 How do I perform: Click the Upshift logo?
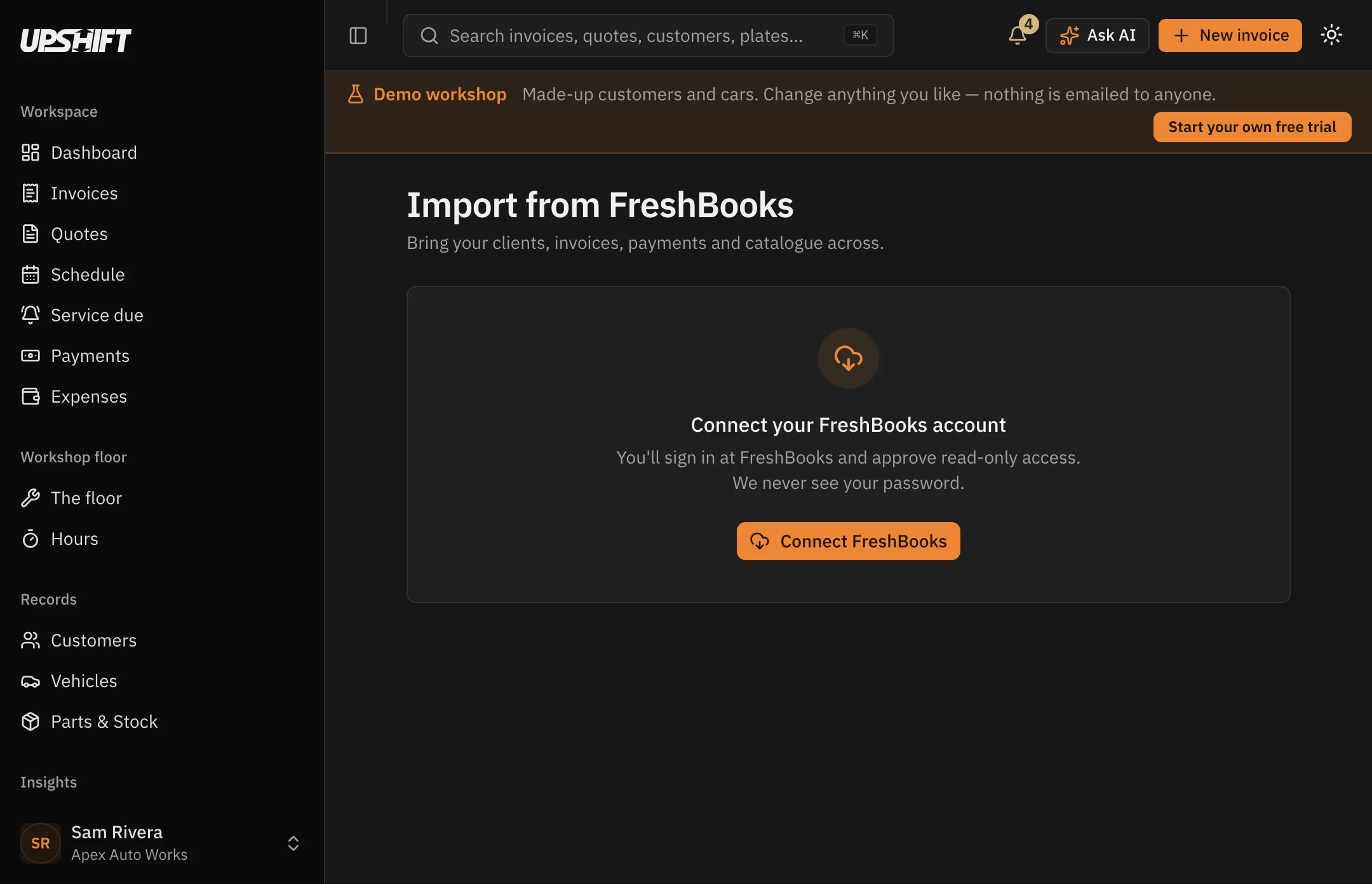(x=76, y=40)
